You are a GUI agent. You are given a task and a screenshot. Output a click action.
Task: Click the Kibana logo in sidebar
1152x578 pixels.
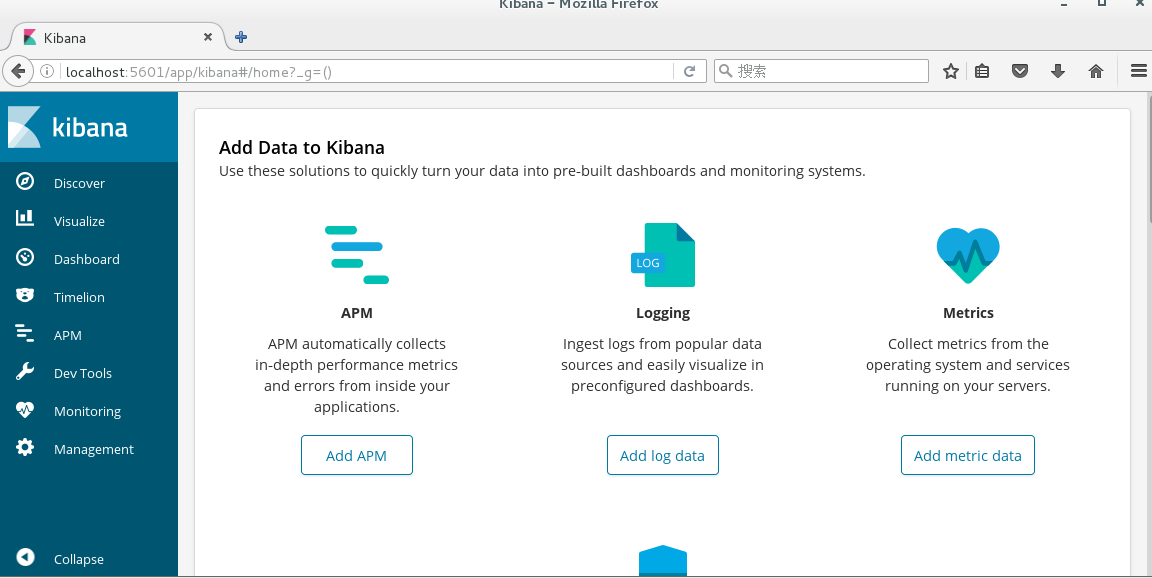click(68, 127)
